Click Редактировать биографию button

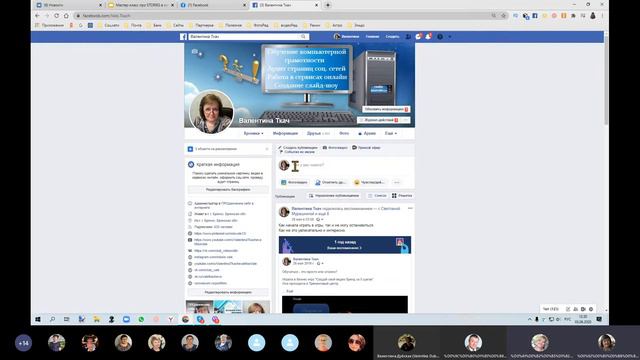coord(228,190)
